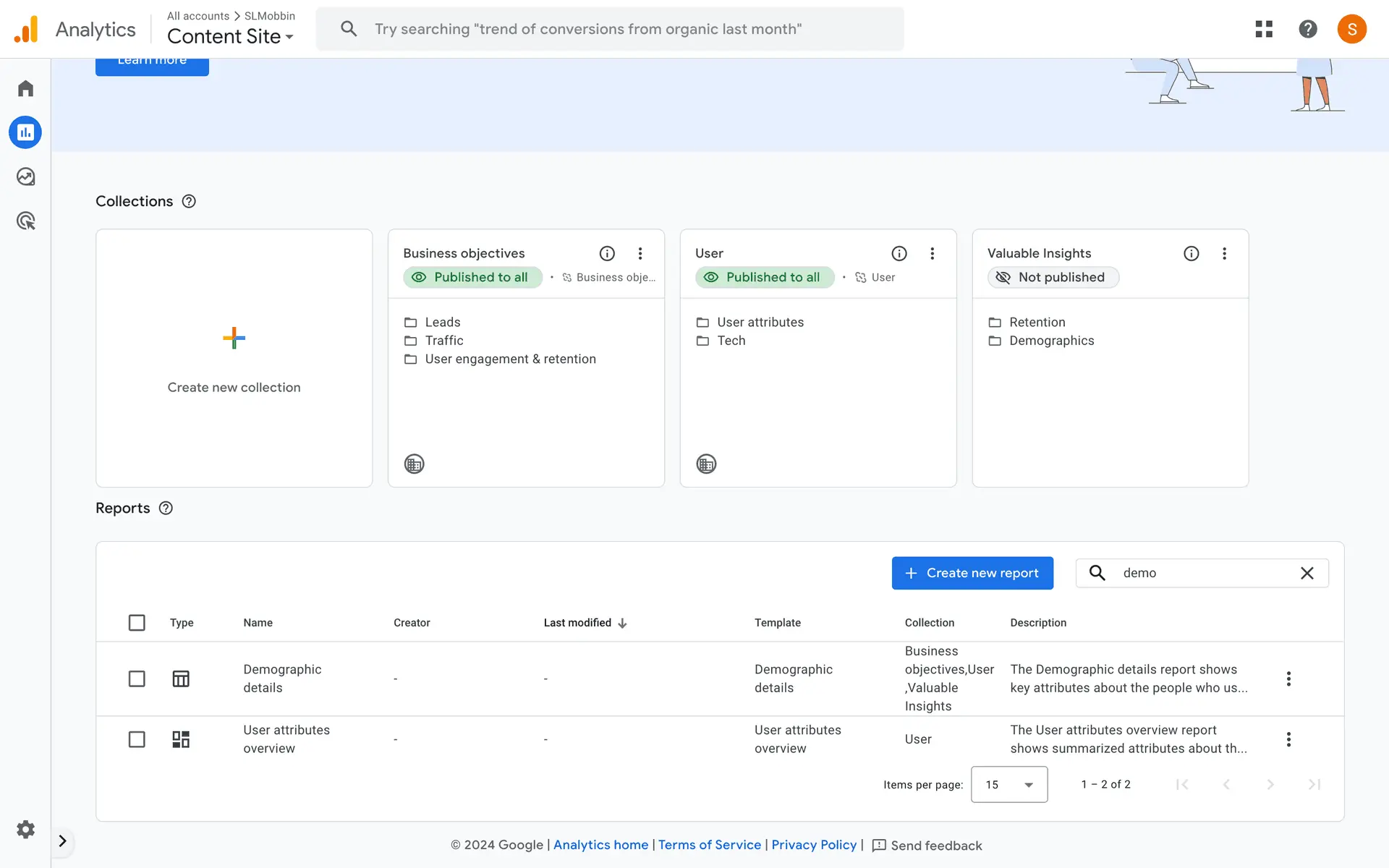Screen dimensions: 1389x868
Task: Select the User attributes overview checkbox
Action: click(137, 739)
